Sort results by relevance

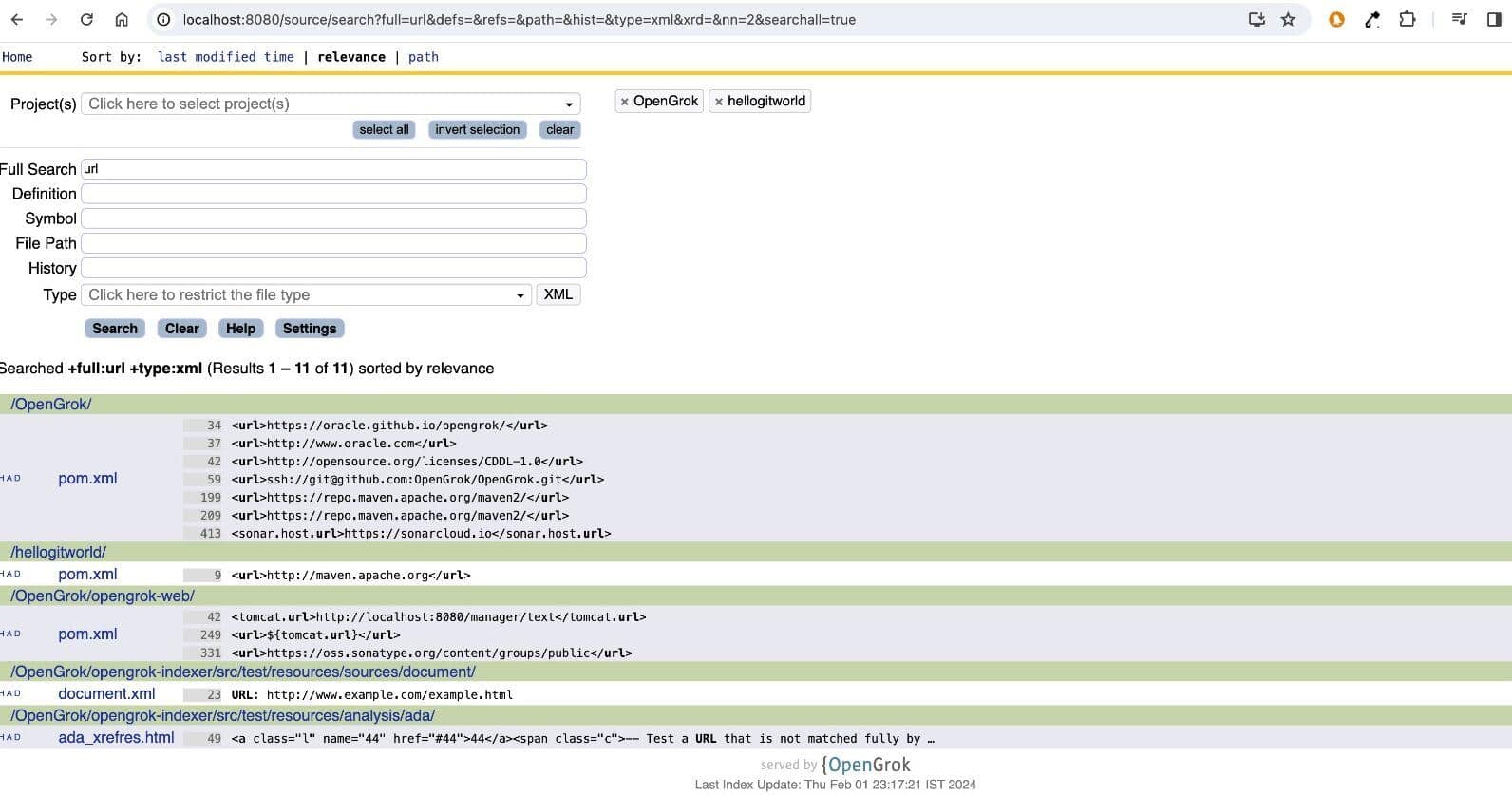[x=351, y=57]
